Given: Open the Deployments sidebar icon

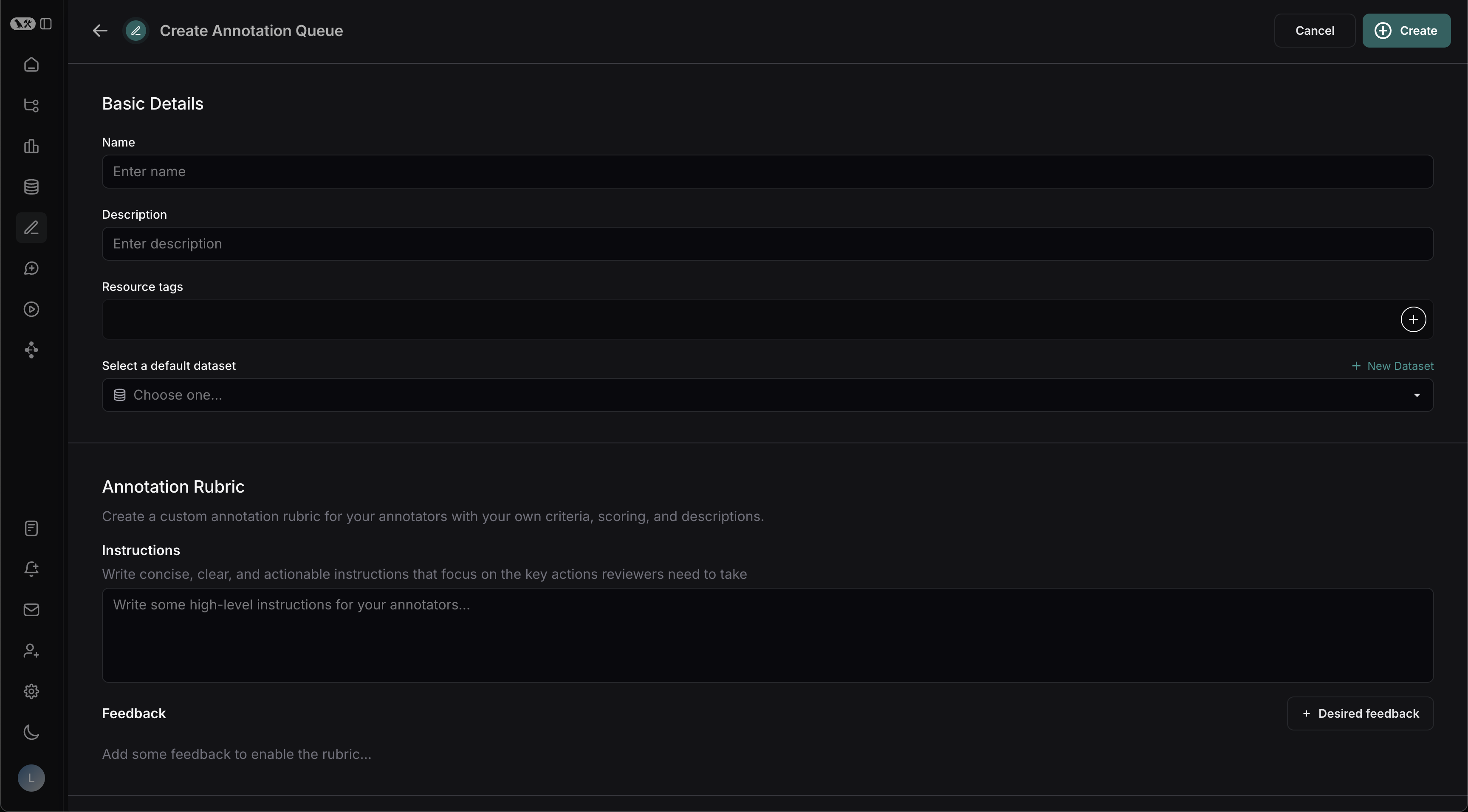Looking at the screenshot, I should pos(31,349).
